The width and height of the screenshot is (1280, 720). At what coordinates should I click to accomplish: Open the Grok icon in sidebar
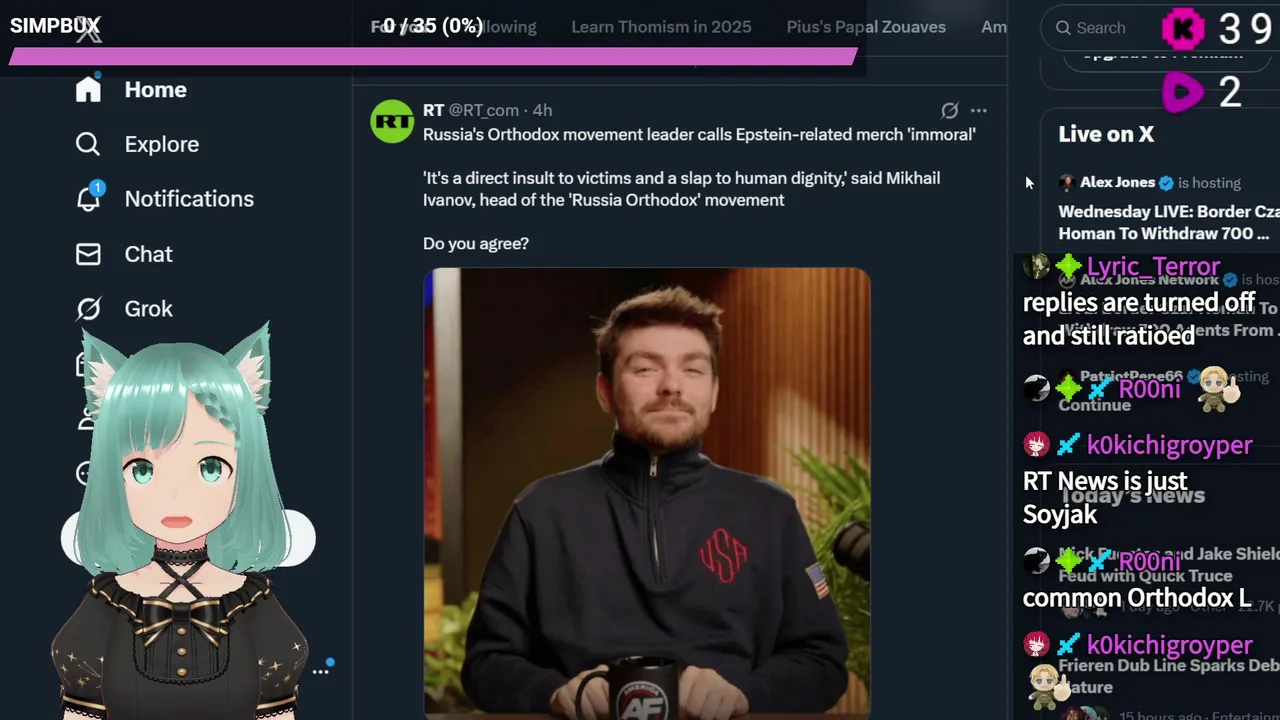click(88, 309)
